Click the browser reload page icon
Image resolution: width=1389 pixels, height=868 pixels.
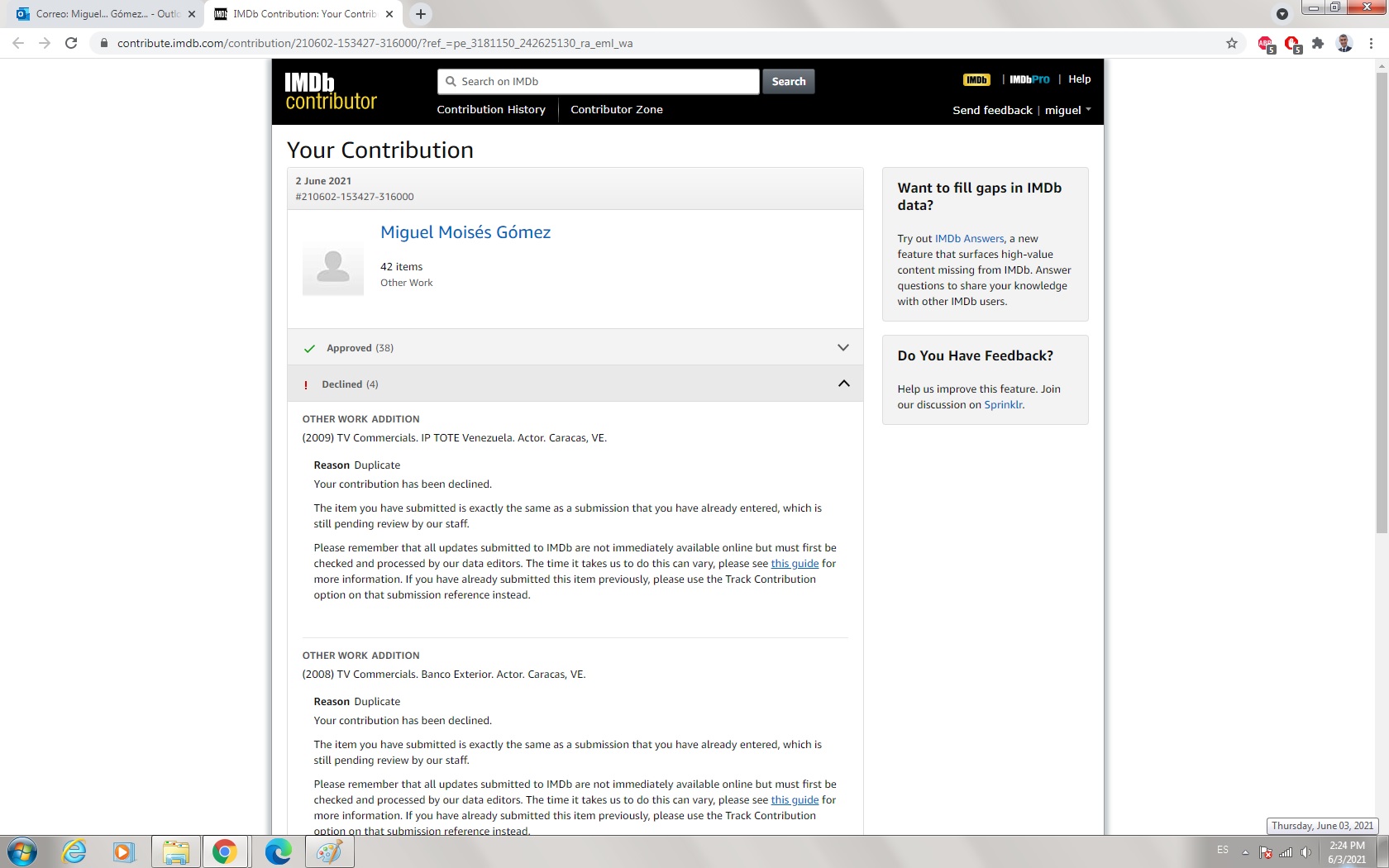coord(71,43)
